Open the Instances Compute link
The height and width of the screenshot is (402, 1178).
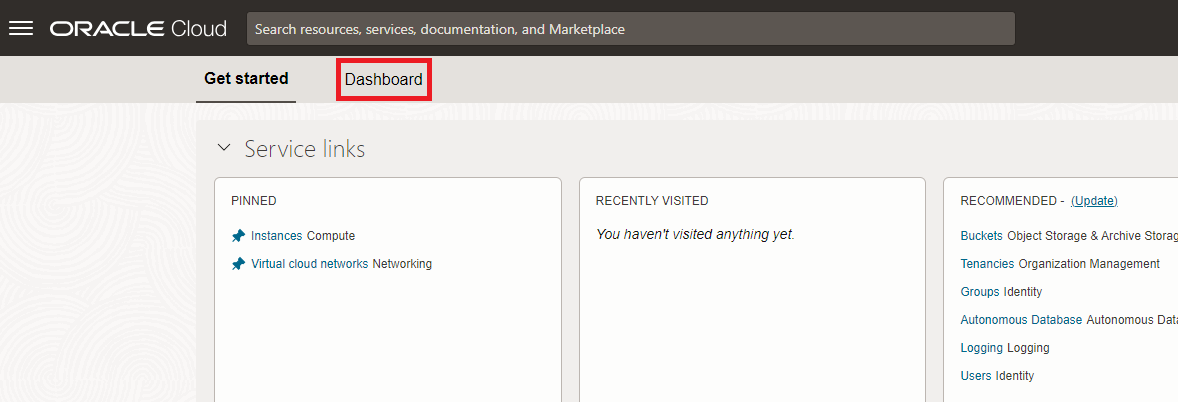276,236
